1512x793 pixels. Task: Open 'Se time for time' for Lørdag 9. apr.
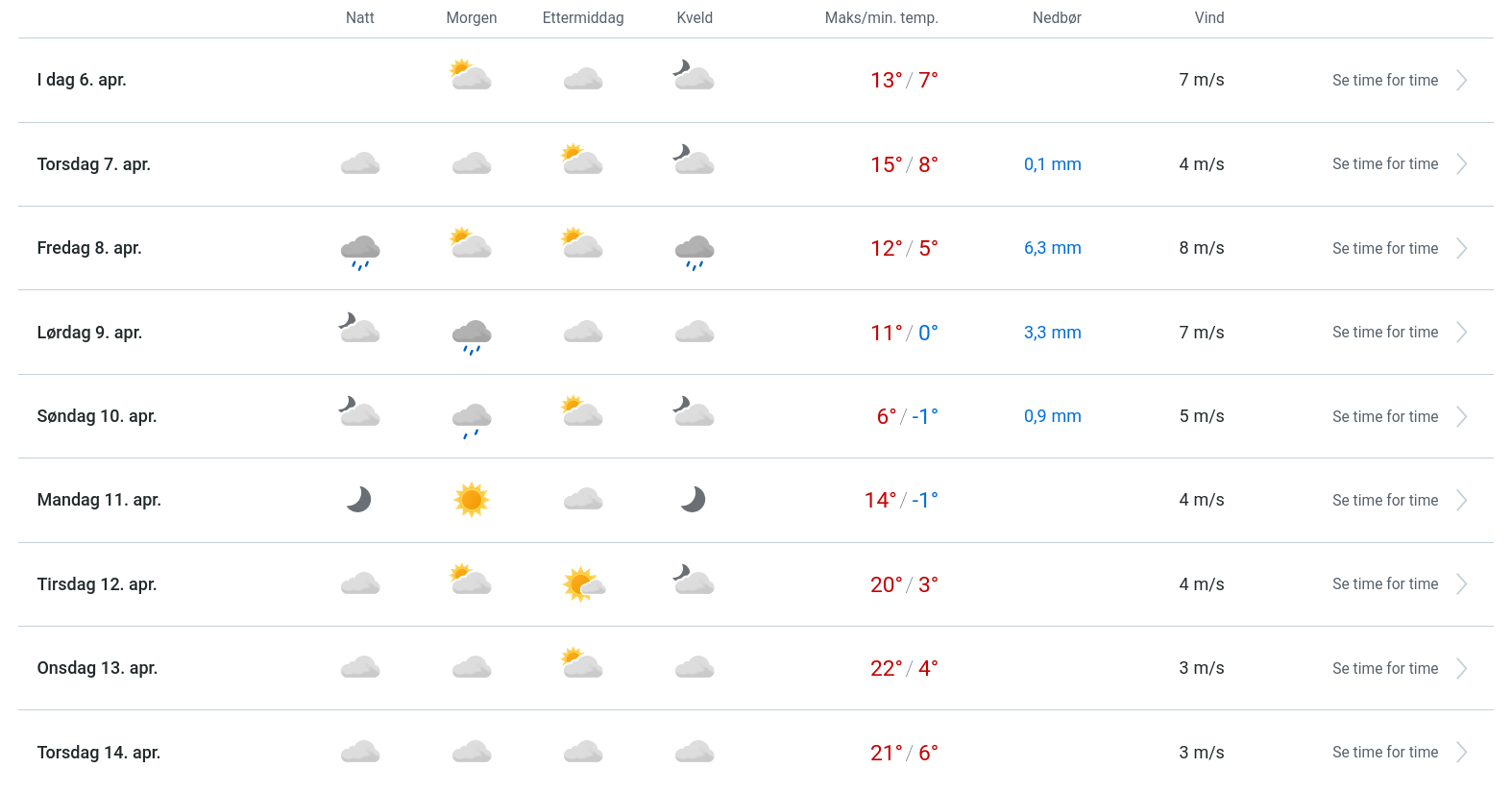1384,333
